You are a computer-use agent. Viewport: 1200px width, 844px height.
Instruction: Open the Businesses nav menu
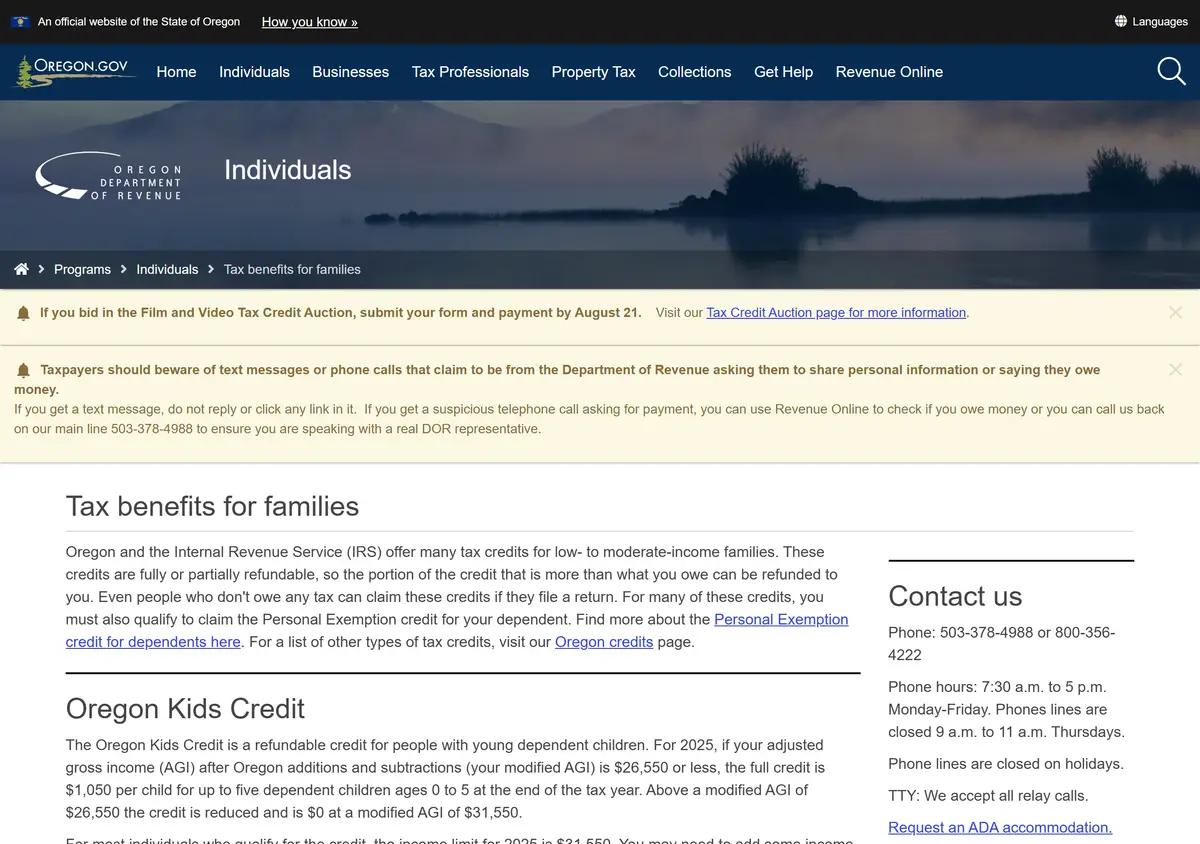coord(350,72)
